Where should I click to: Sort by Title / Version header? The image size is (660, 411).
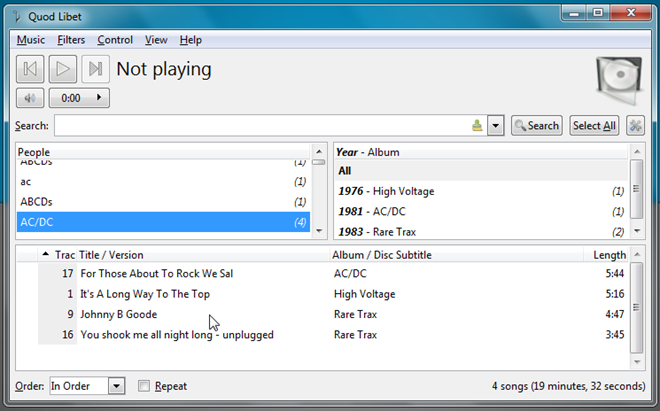203,255
